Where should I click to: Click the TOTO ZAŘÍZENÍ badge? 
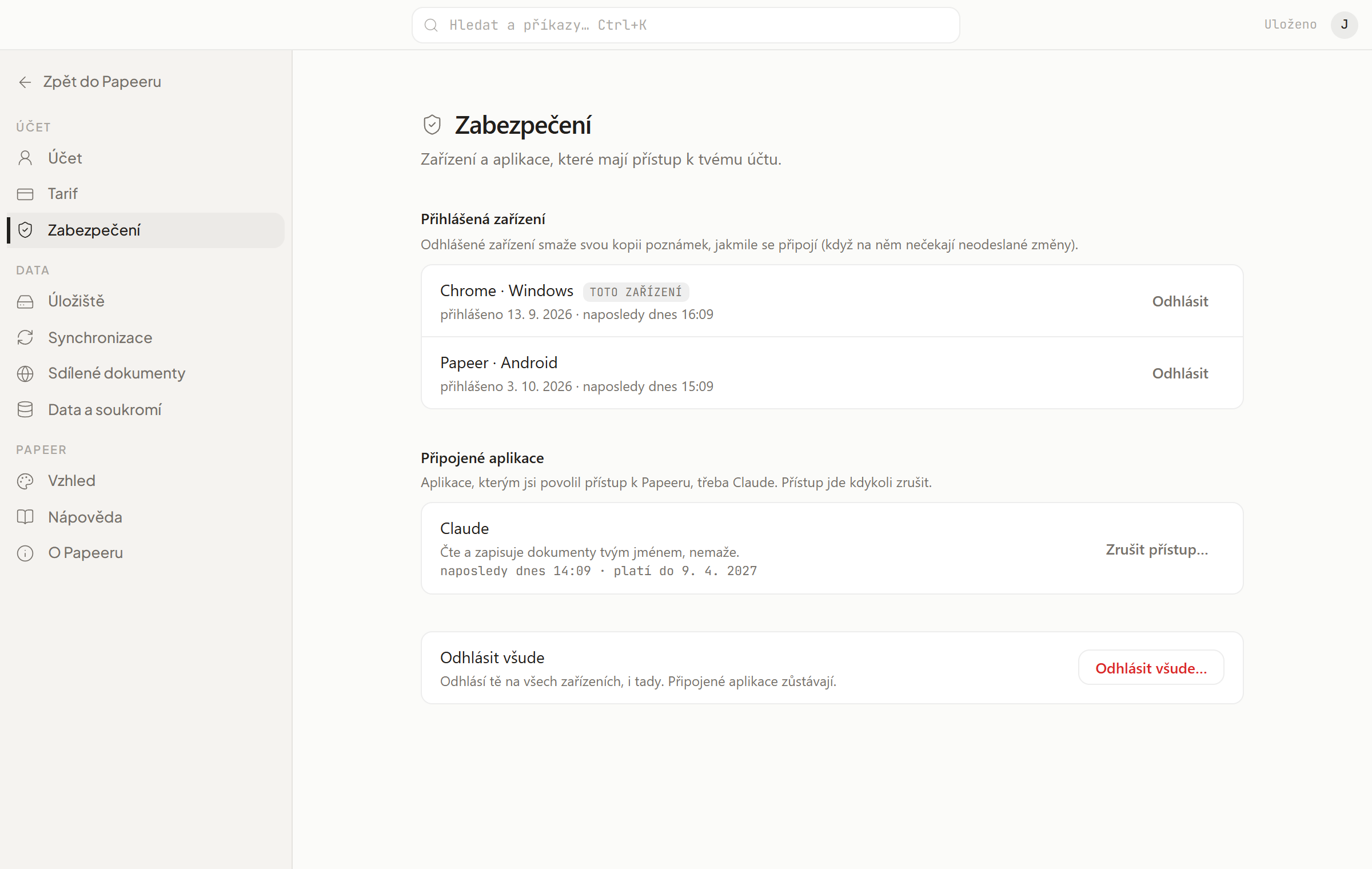pyautogui.click(x=636, y=292)
